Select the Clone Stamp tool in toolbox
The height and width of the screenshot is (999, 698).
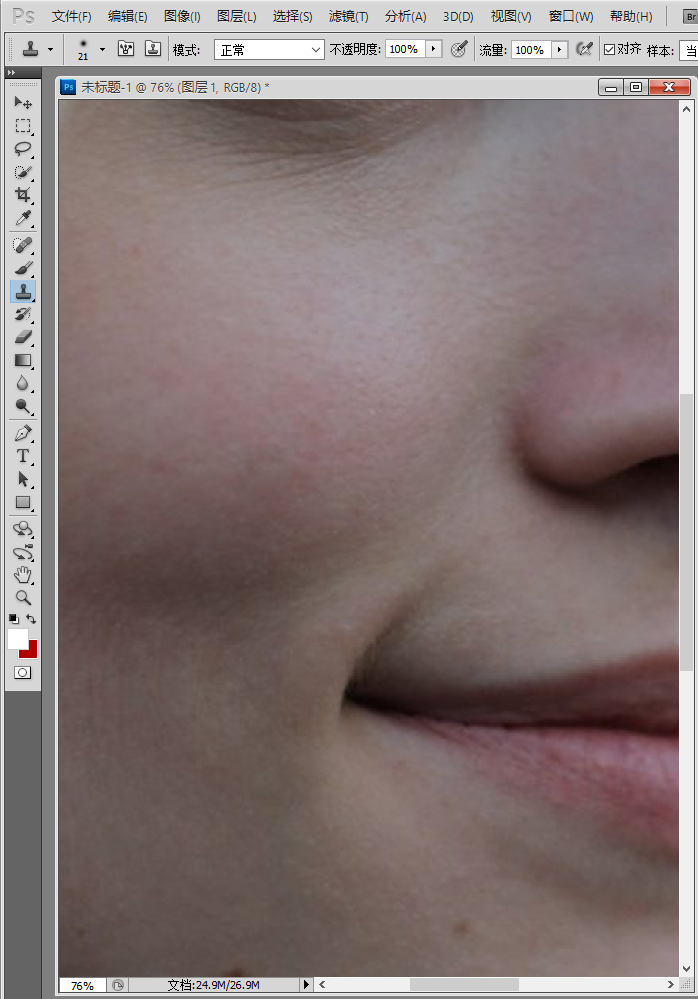(23, 291)
